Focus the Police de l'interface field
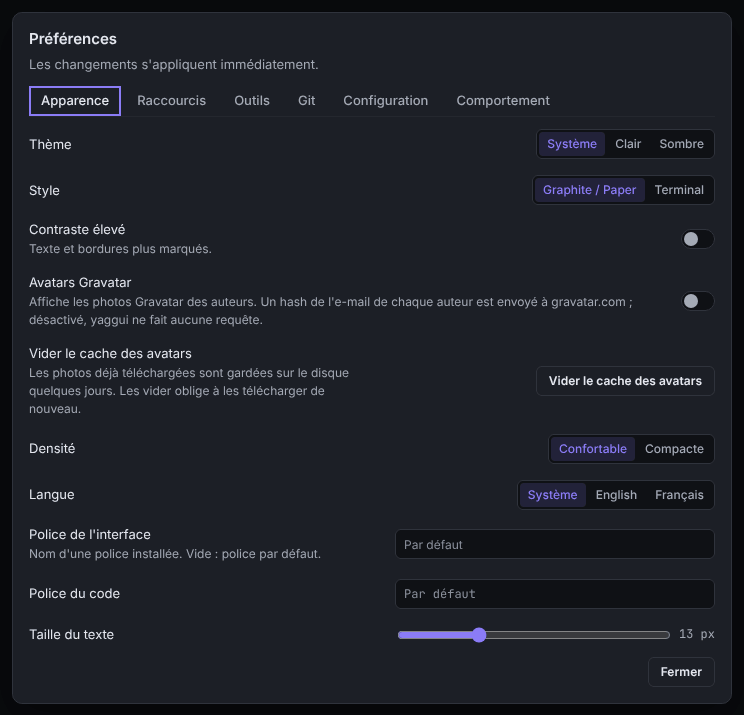Screen dimensions: 744x715 point(555,544)
